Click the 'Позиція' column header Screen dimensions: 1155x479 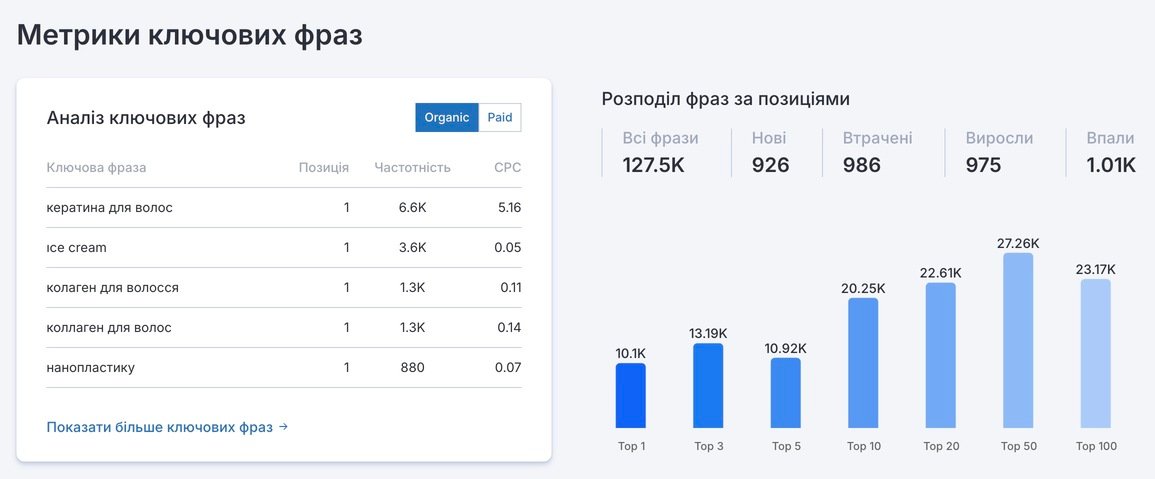point(324,167)
